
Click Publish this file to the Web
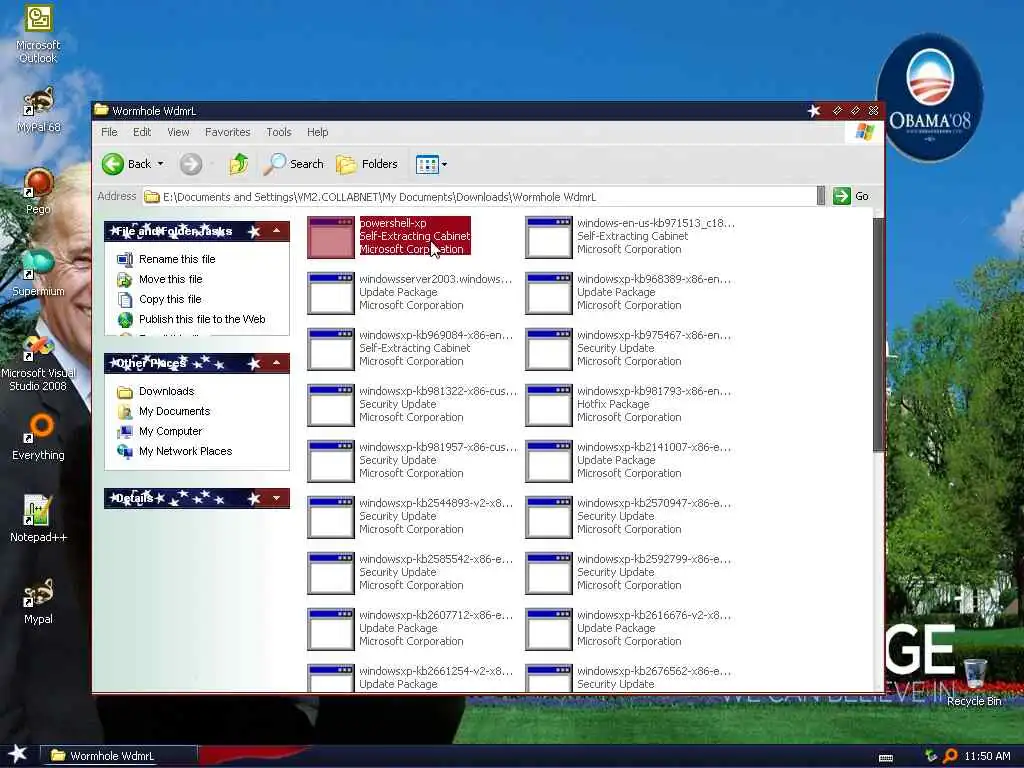click(x=202, y=319)
